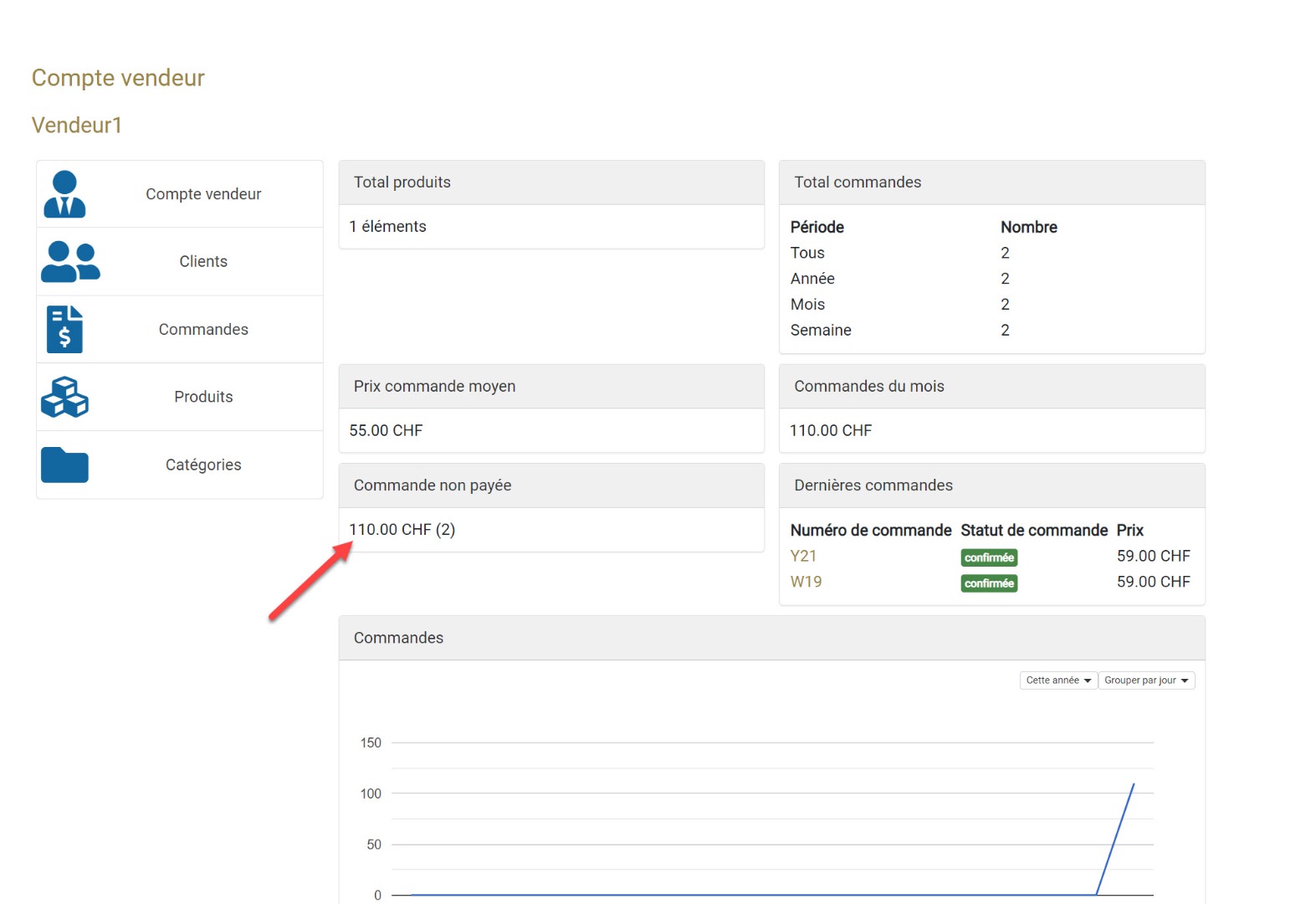Click the peak of the orders chart line
Screen dimensions: 1316x904
pyautogui.click(x=1134, y=784)
